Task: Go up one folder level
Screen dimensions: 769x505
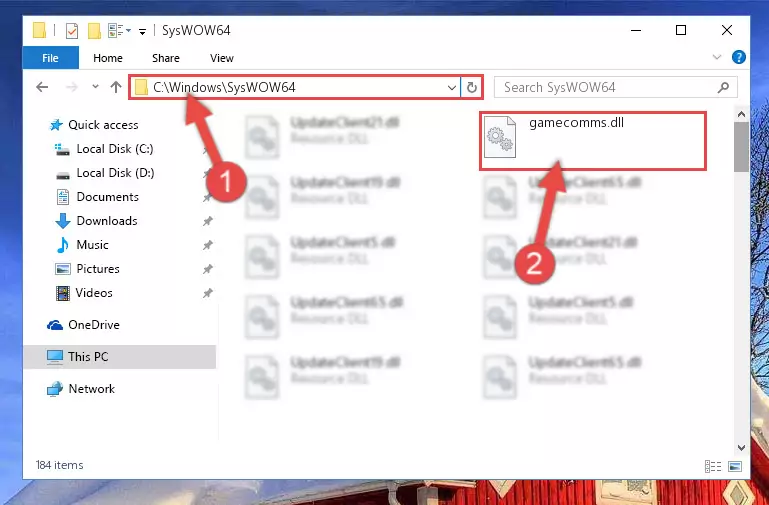Action: (x=116, y=87)
